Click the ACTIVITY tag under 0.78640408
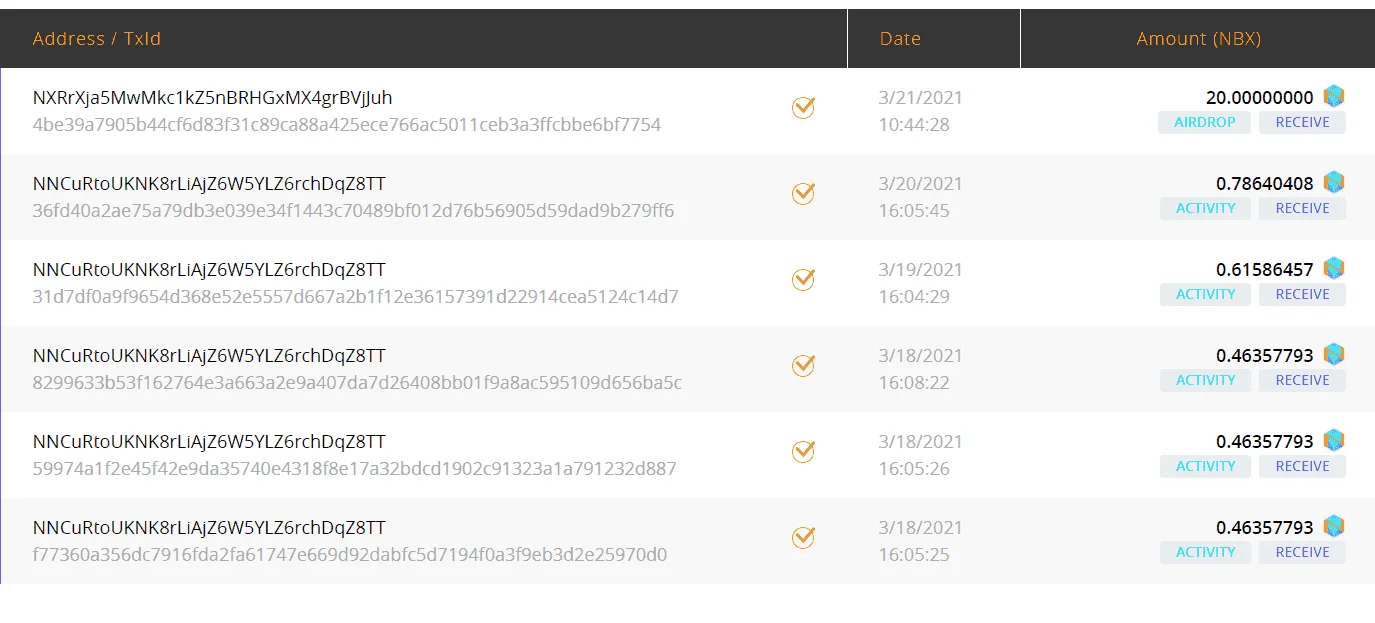This screenshot has height=623, width=1375. click(x=1205, y=208)
